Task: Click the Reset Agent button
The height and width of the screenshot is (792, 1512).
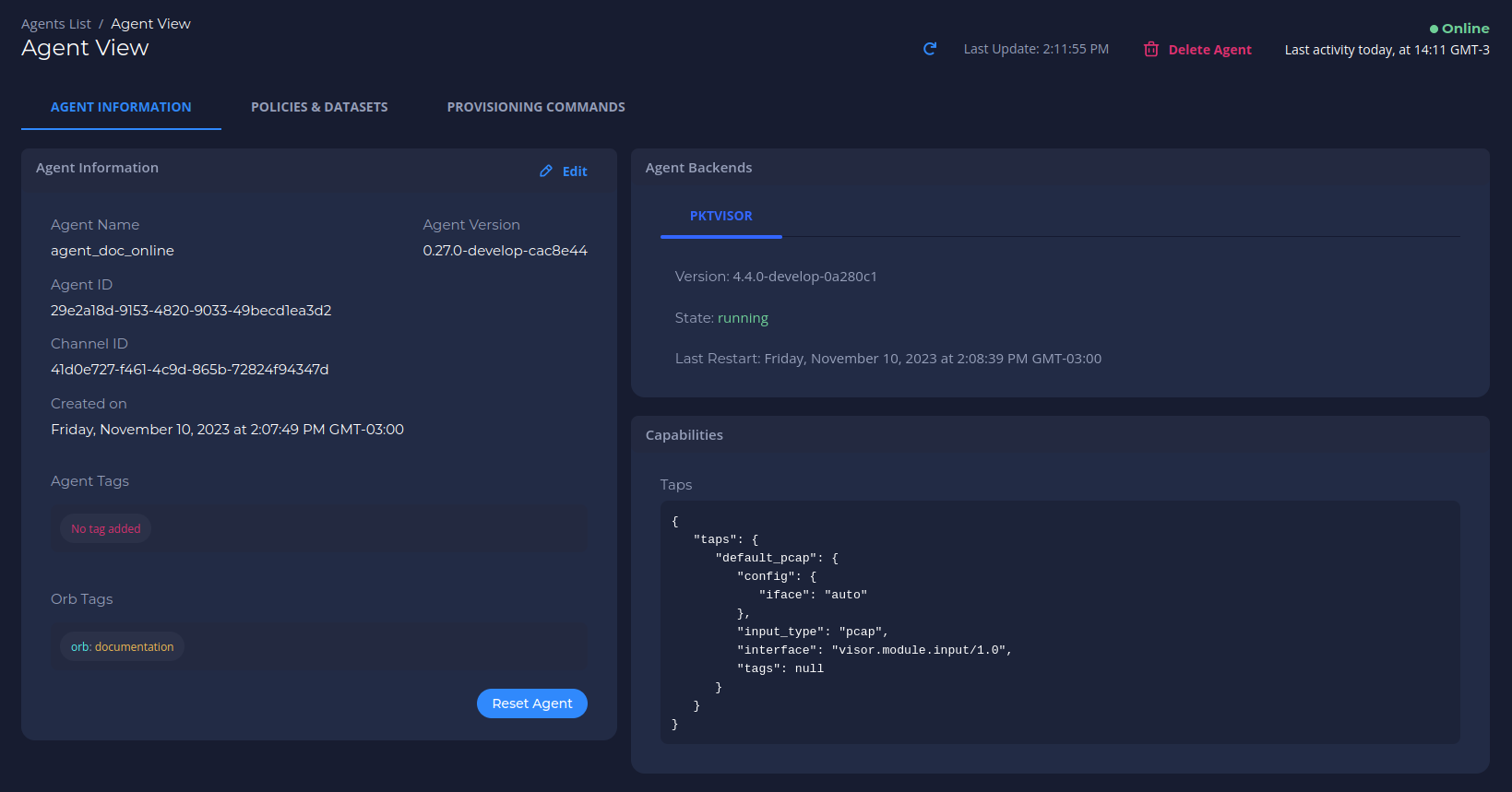Action: (532, 703)
